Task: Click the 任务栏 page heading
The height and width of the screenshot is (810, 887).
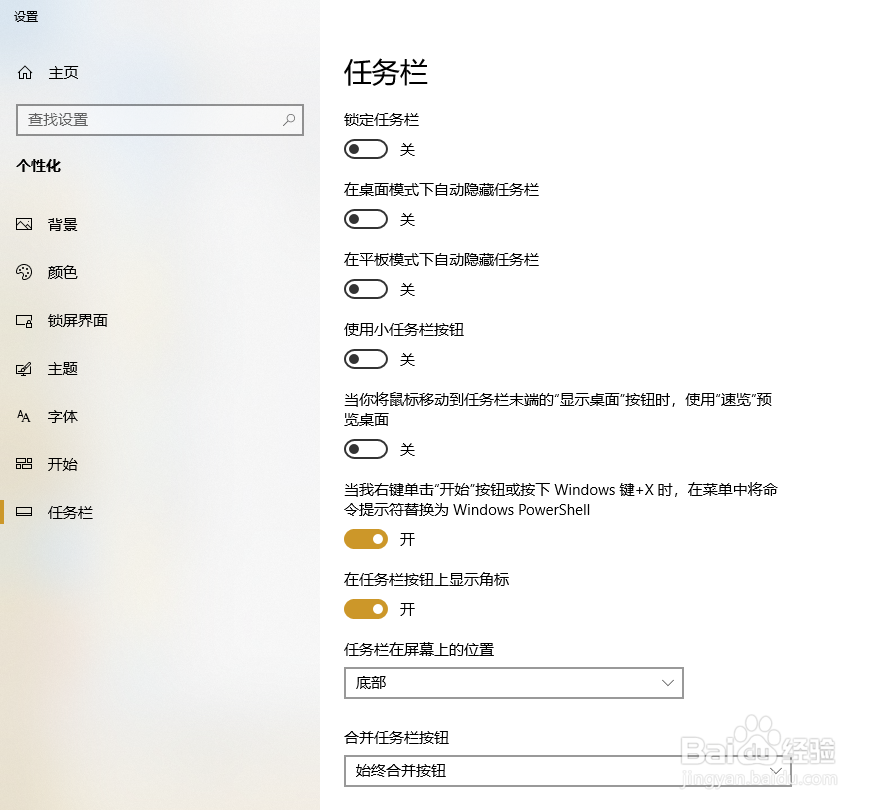Action: click(386, 72)
